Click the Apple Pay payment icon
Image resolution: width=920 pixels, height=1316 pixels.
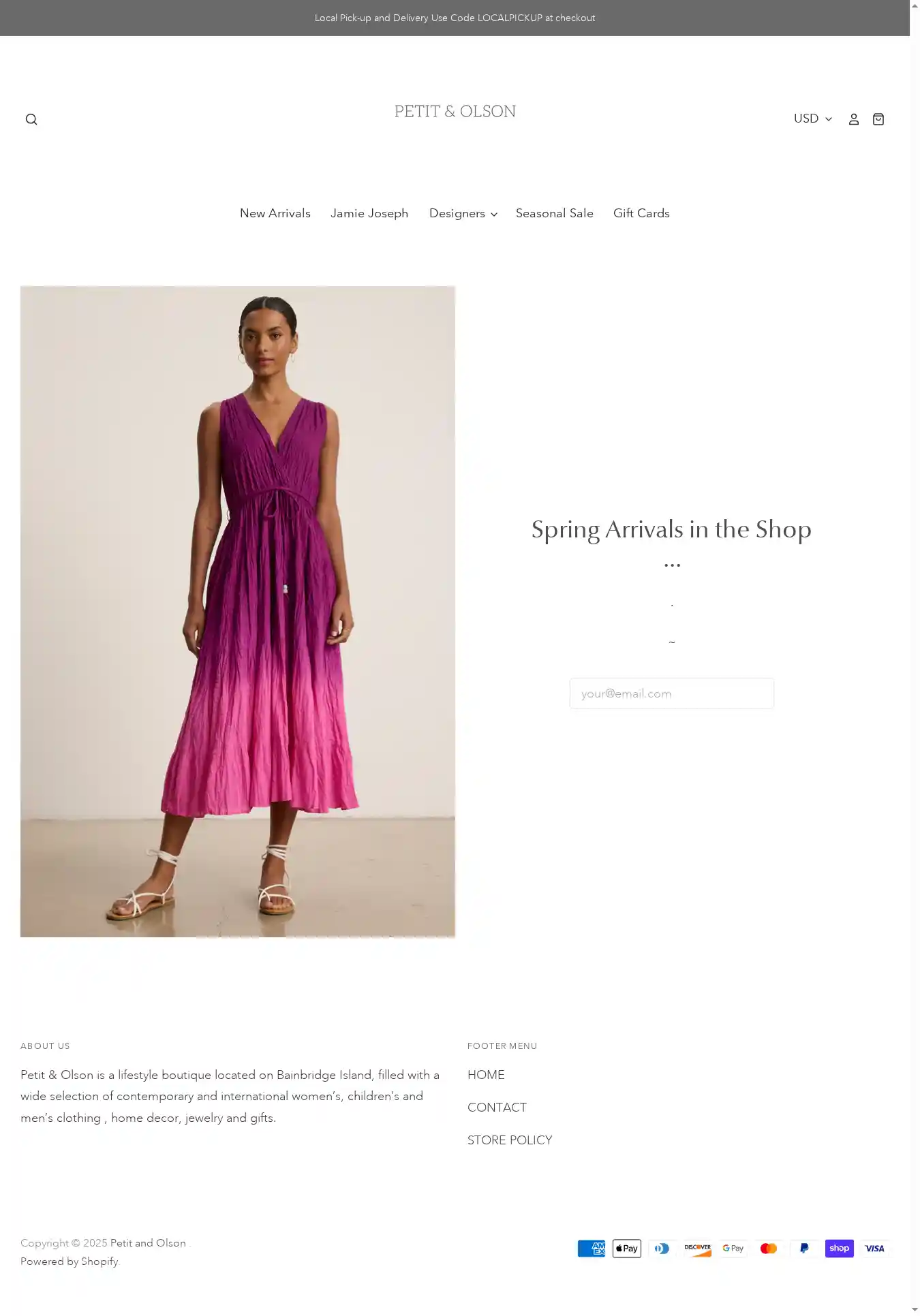[x=627, y=1249]
